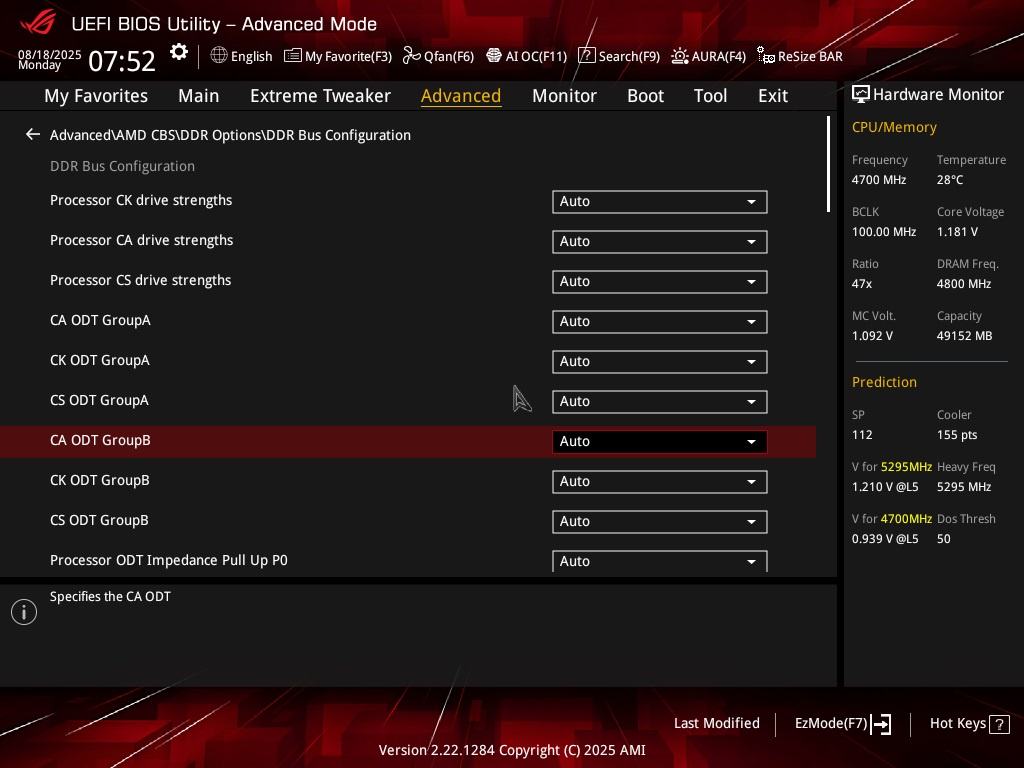Go back using the left arrow

(x=33, y=135)
